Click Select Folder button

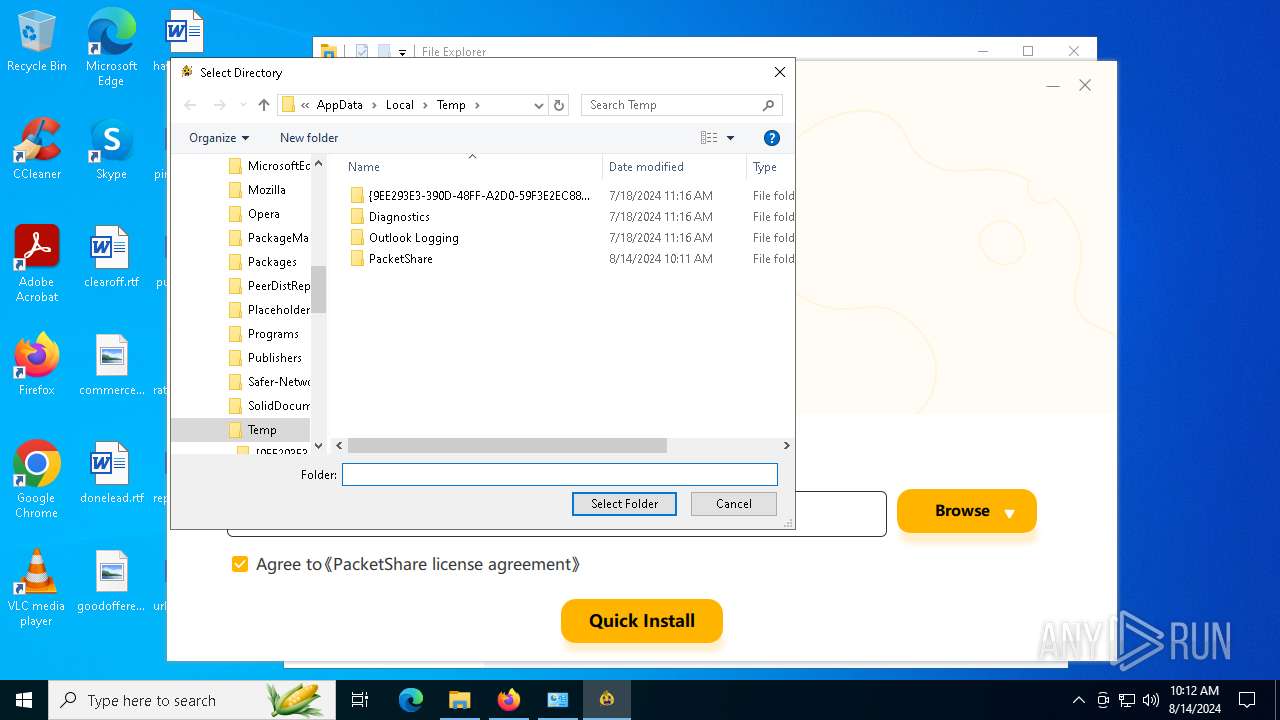624,504
